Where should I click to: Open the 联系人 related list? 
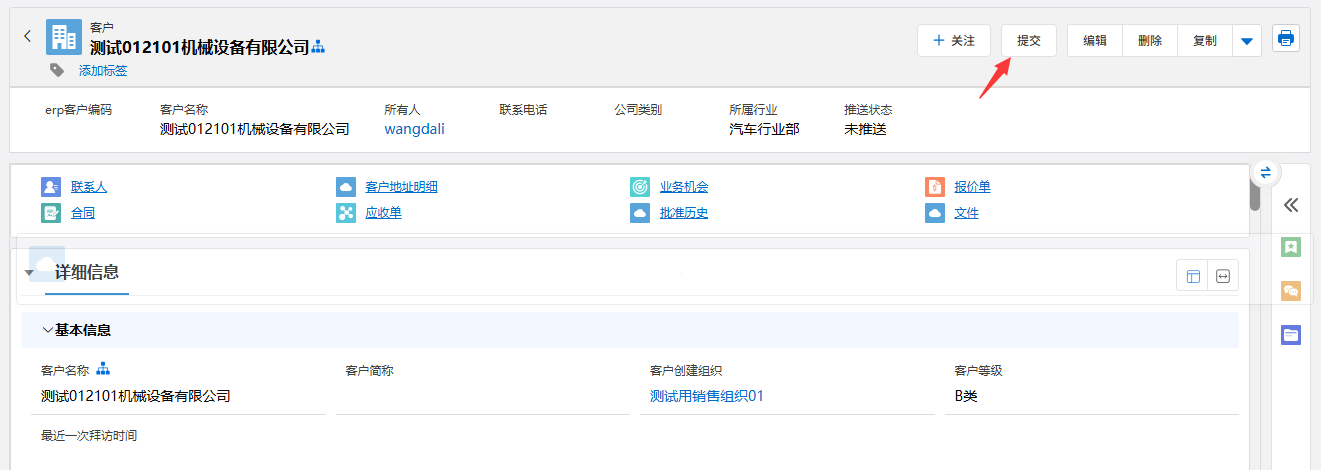[88, 187]
